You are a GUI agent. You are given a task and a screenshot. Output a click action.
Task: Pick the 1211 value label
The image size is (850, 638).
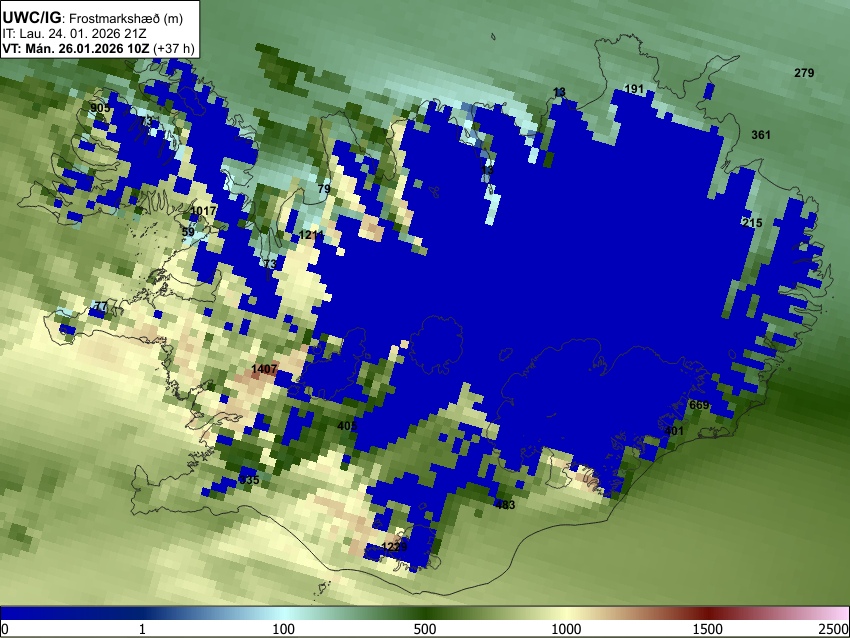coord(311,235)
